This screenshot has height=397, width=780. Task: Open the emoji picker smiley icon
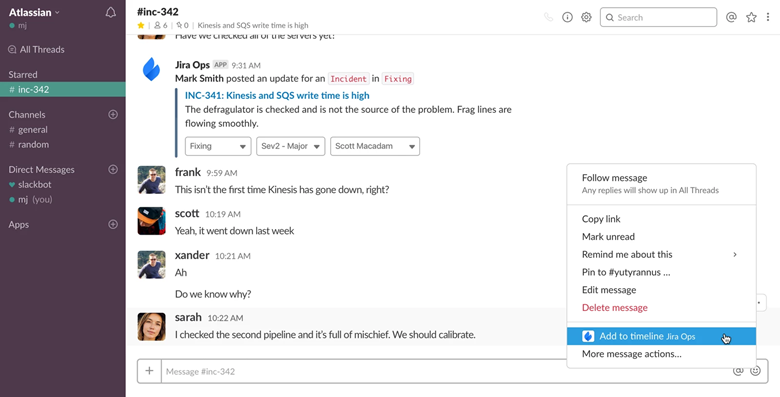[756, 371]
